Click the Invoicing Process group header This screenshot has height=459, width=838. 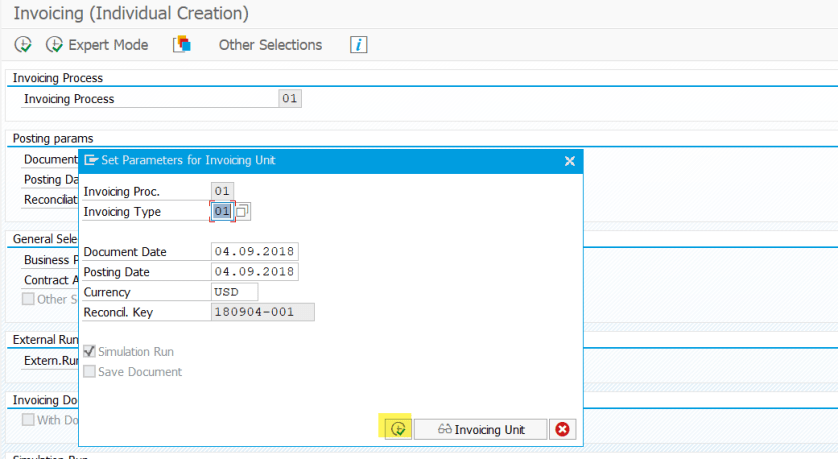pos(58,78)
